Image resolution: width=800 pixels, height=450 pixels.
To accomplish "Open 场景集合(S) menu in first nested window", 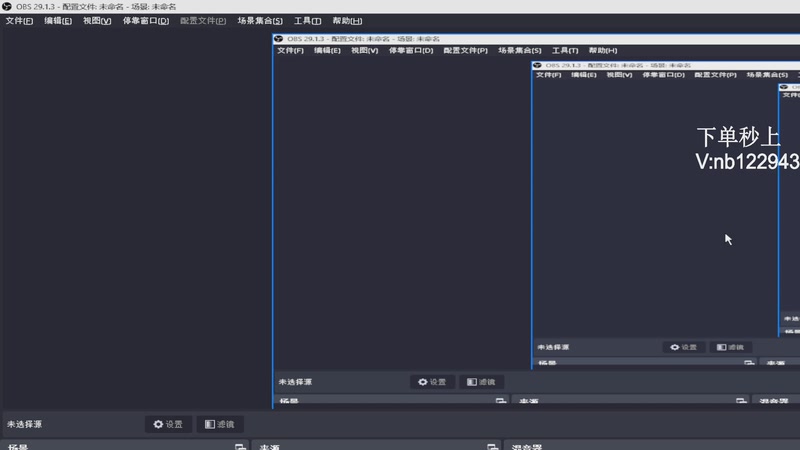I will pos(519,51).
